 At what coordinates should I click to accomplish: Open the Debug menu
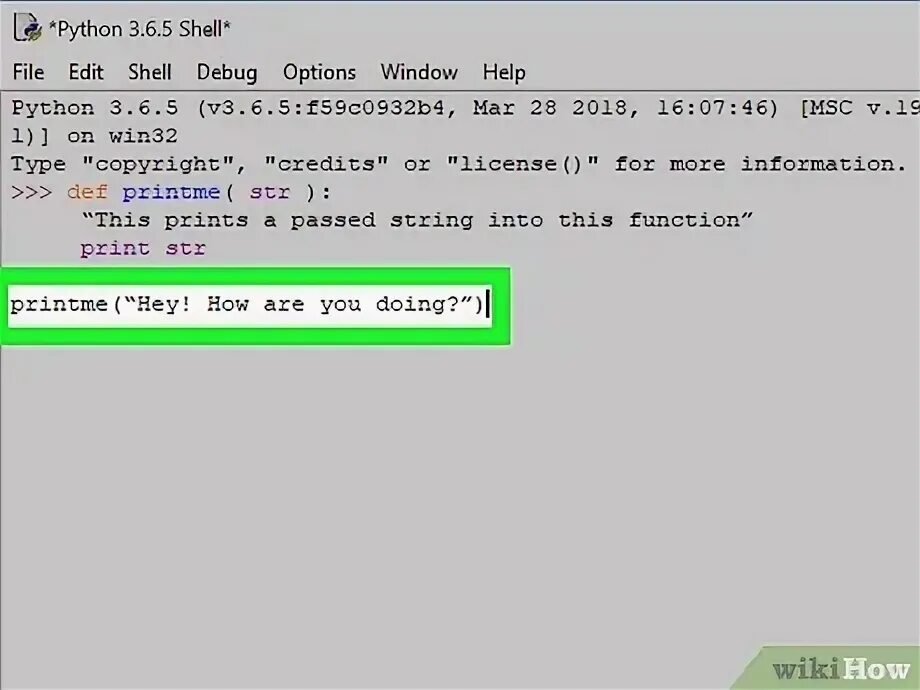226,72
